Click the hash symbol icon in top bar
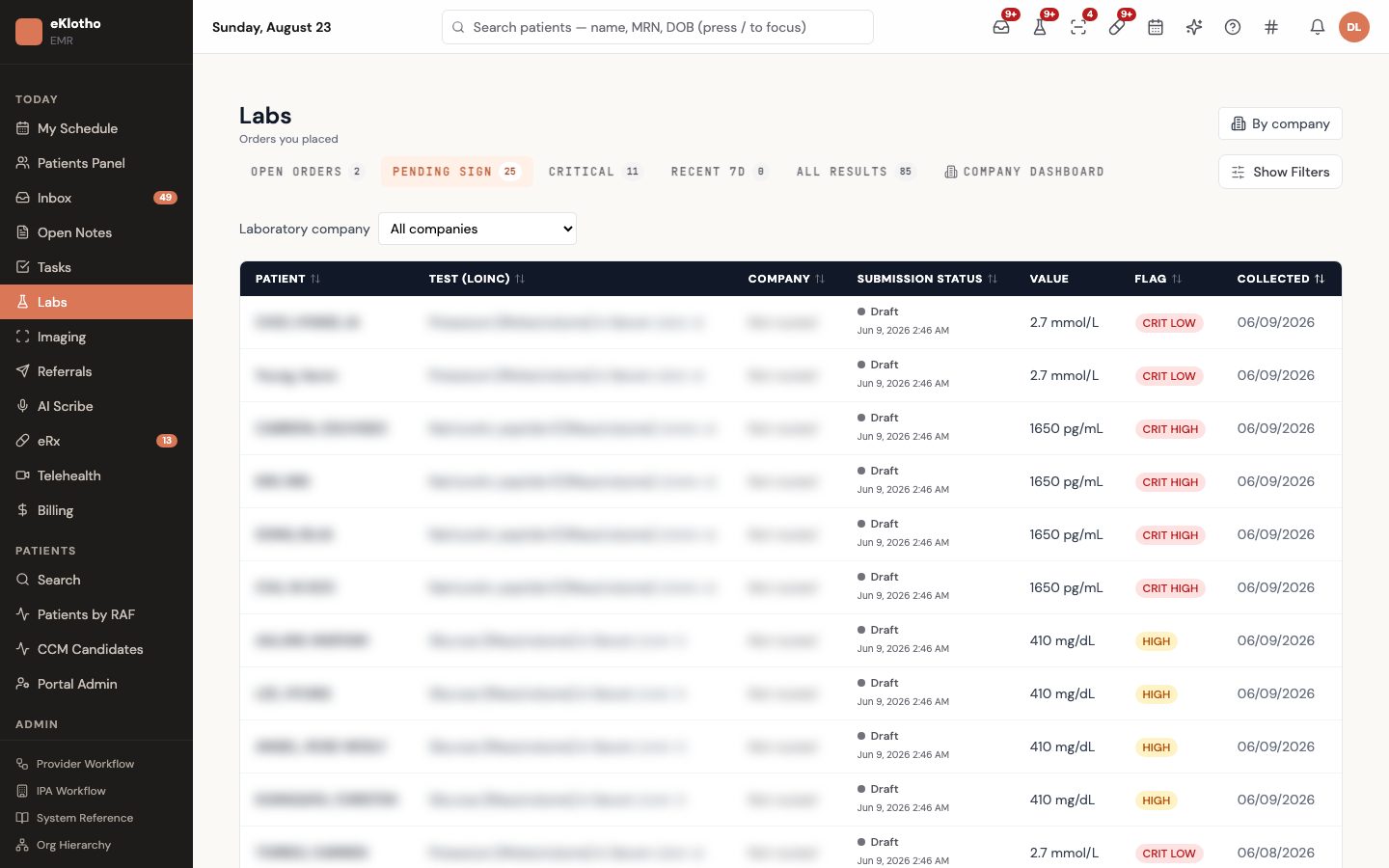The image size is (1389, 868). [x=1271, y=27]
